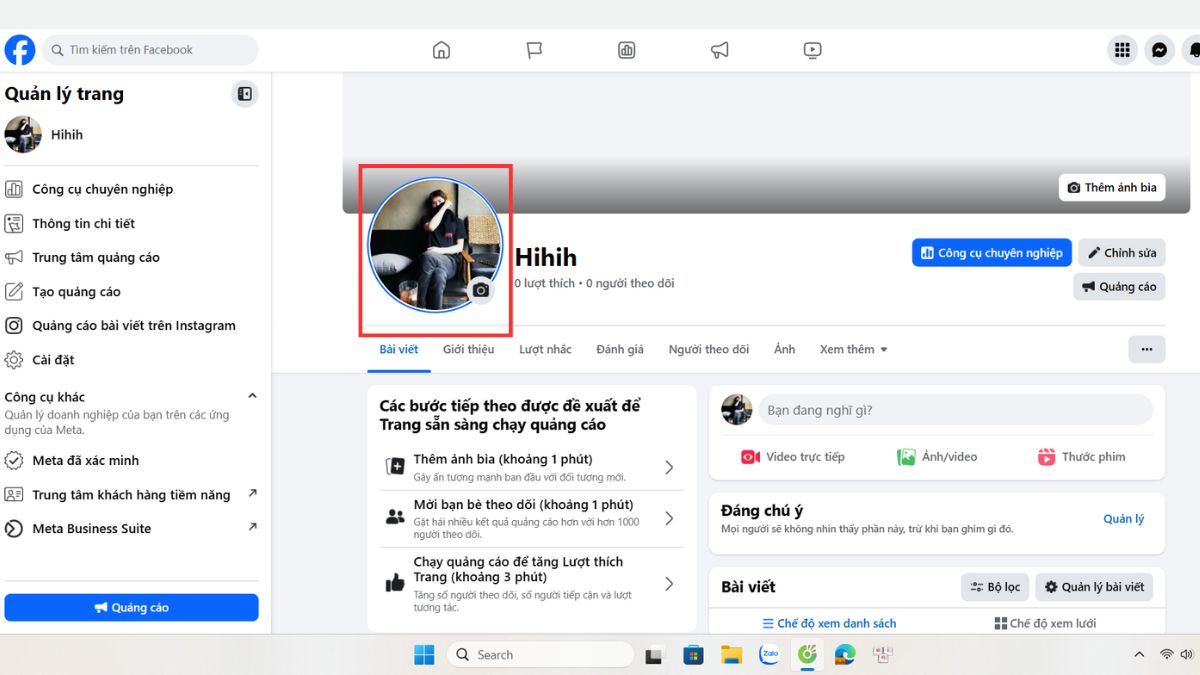Click 0 người theo dõi link
The height and width of the screenshot is (675, 1200).
pos(630,283)
